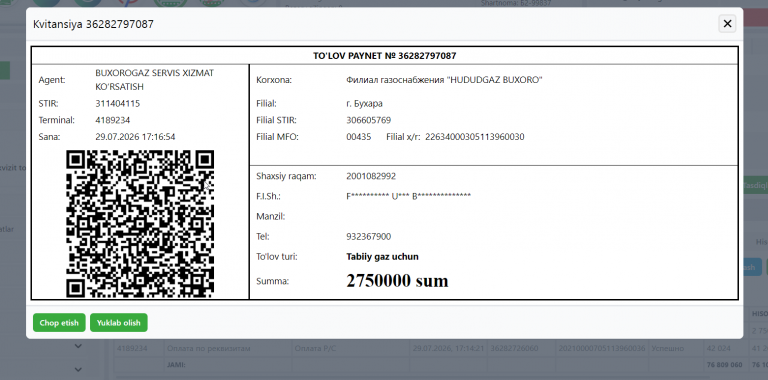
Task: Click the header TO'LOV PAYNET № 36282797087
Action: point(384,56)
